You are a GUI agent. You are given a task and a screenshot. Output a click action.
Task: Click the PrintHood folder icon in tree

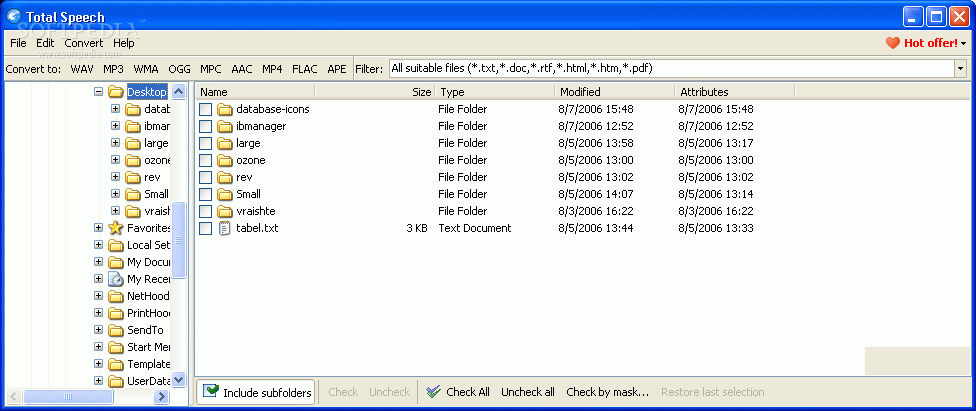(116, 313)
